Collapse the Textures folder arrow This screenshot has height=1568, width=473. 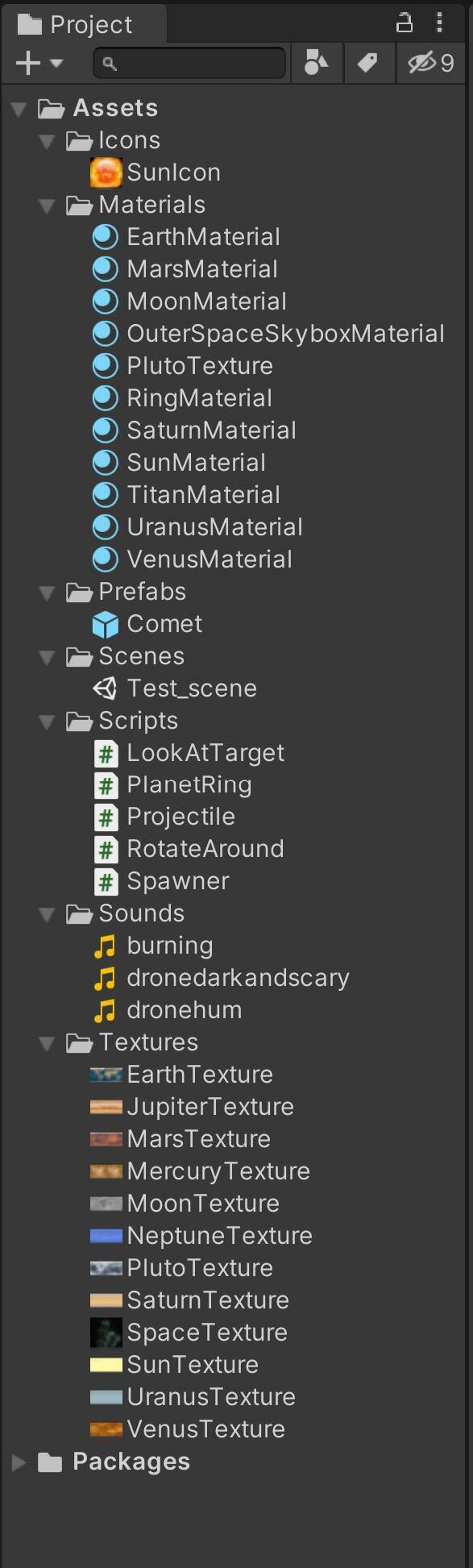(47, 1043)
